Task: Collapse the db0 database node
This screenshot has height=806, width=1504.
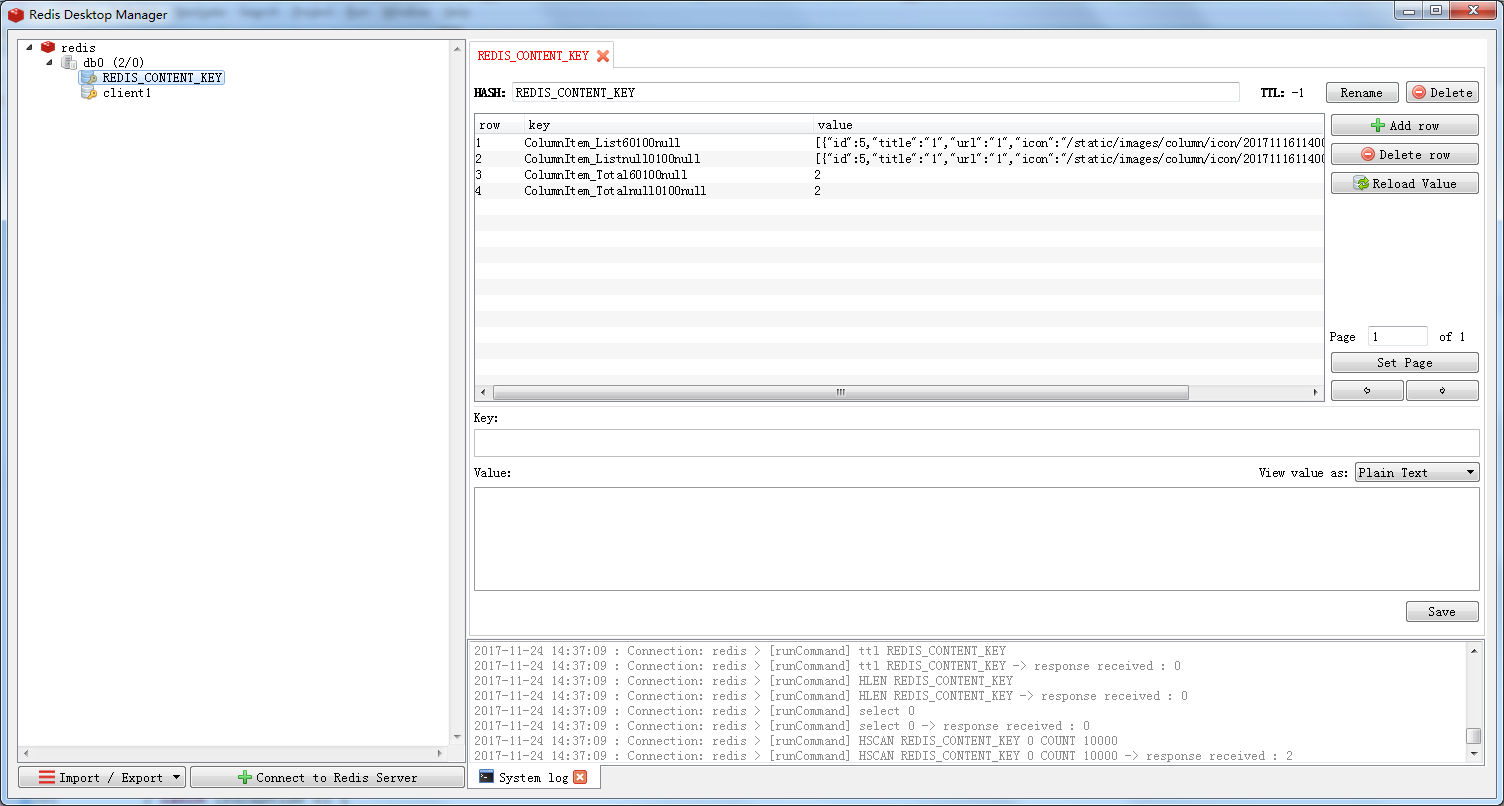Action: coord(50,62)
